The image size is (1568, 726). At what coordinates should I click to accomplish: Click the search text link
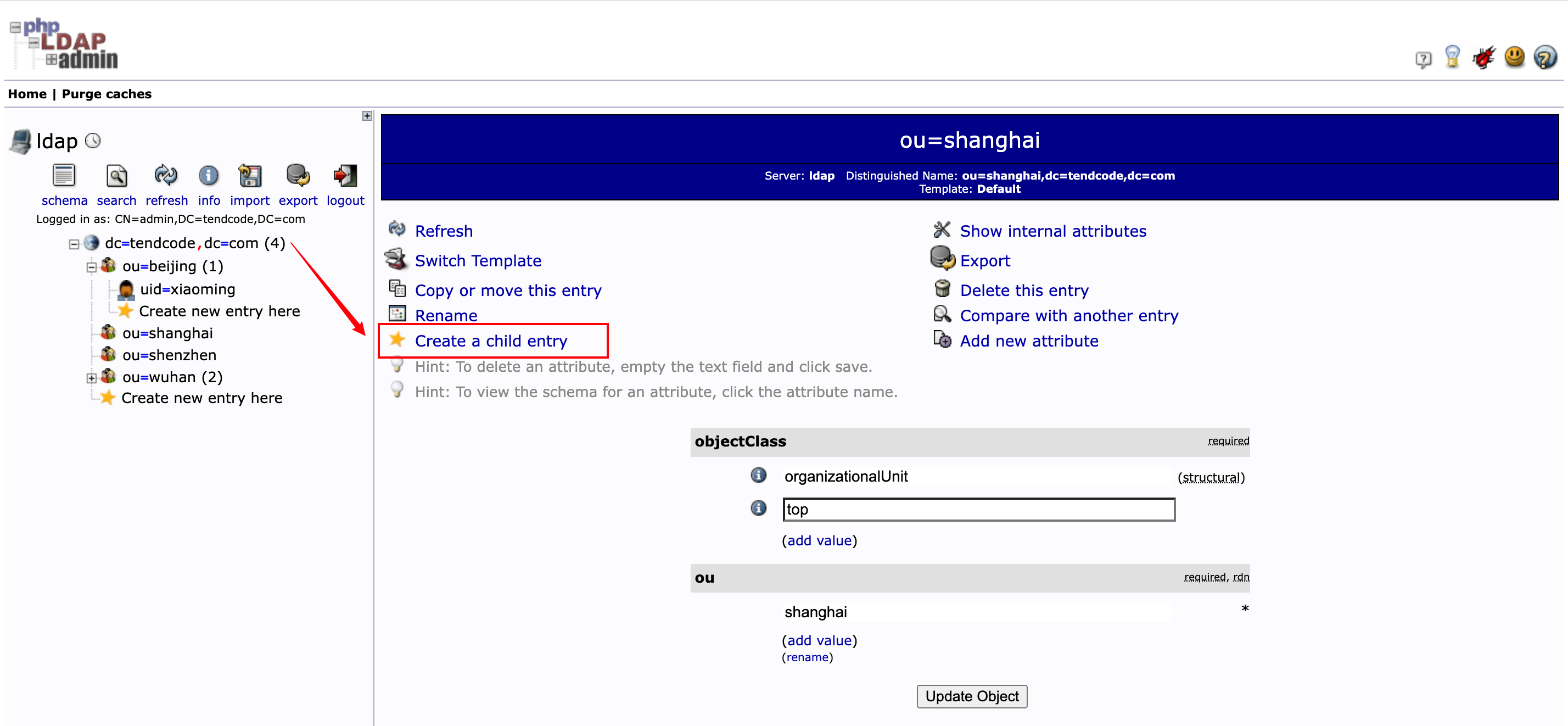click(116, 200)
